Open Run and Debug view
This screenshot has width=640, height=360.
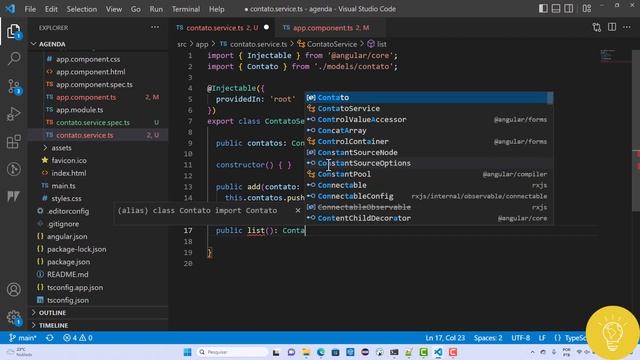13,114
